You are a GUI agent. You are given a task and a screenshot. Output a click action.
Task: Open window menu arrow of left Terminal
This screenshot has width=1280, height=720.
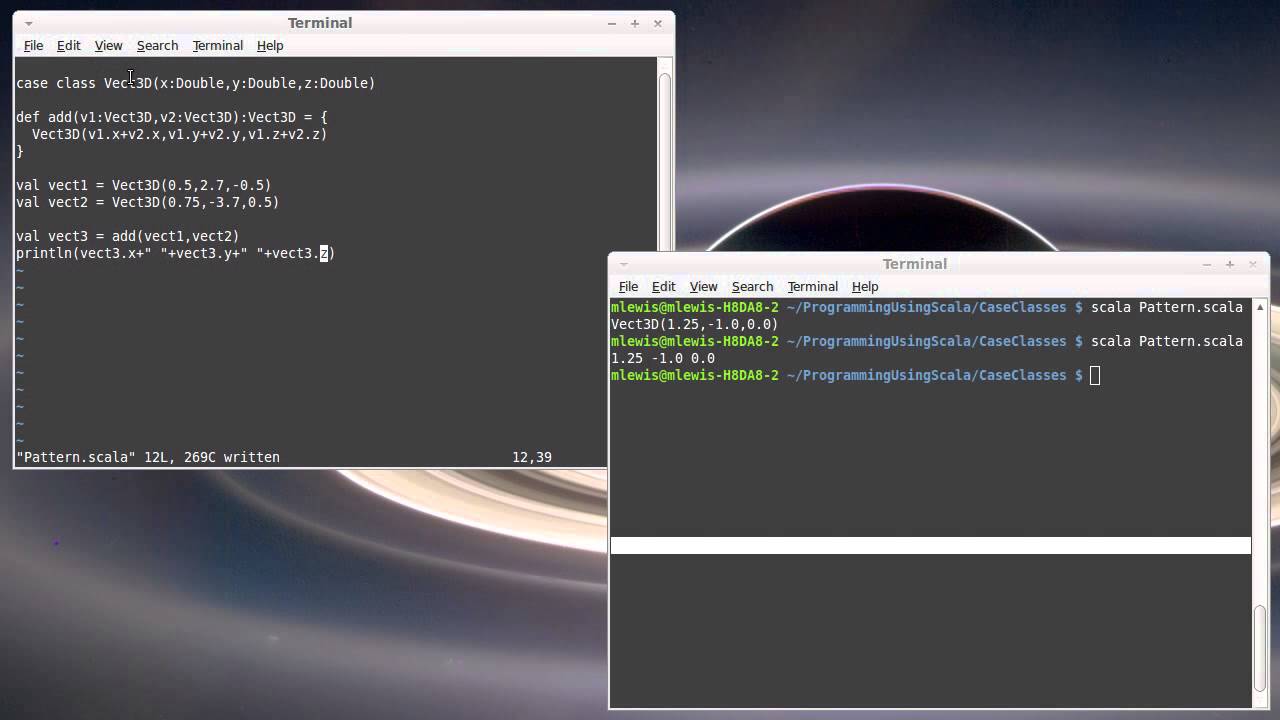pos(28,23)
